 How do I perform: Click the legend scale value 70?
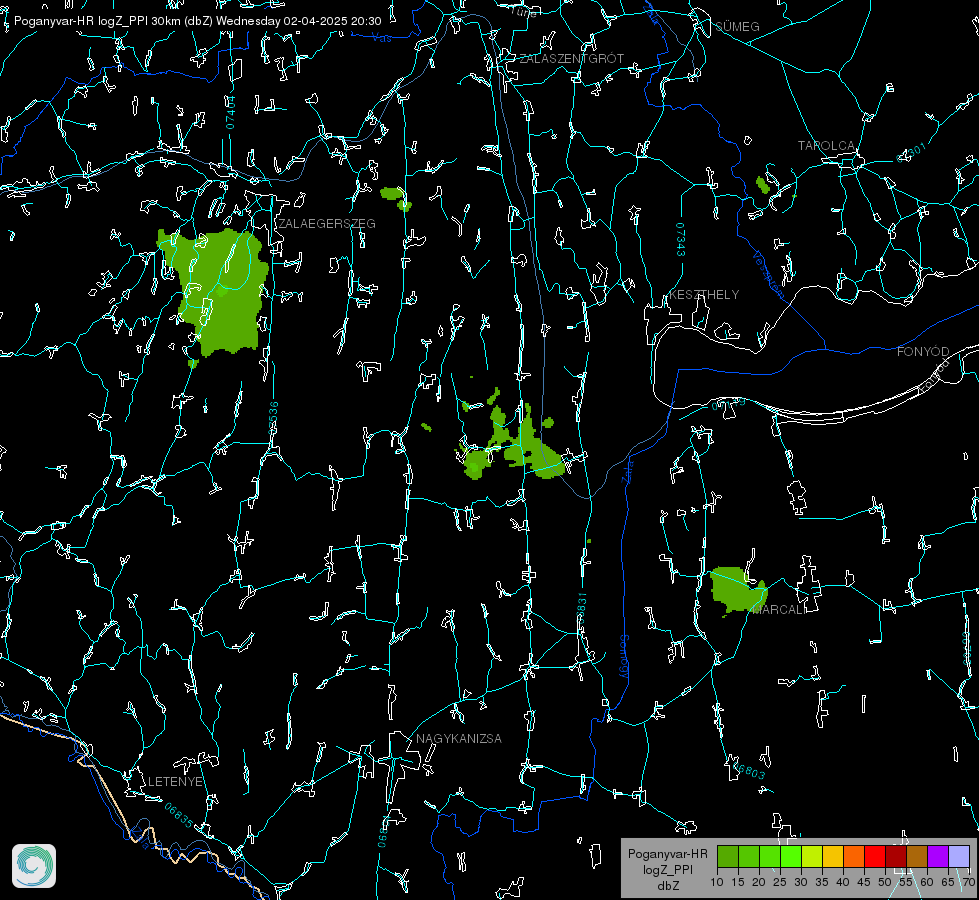pos(968,882)
